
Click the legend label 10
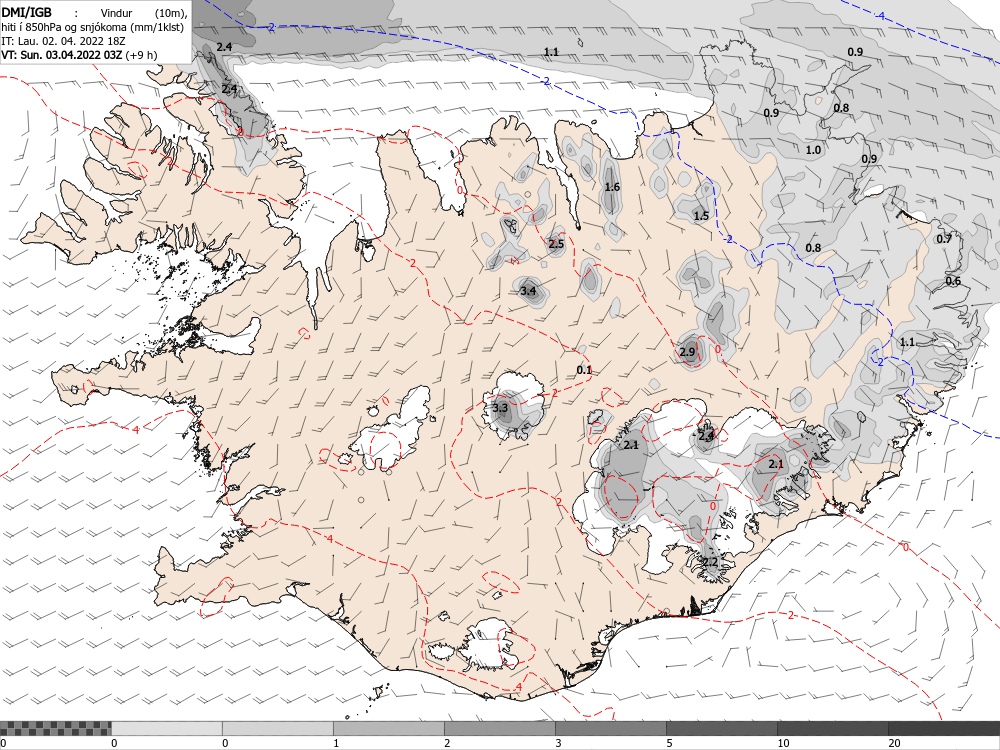tap(783, 743)
